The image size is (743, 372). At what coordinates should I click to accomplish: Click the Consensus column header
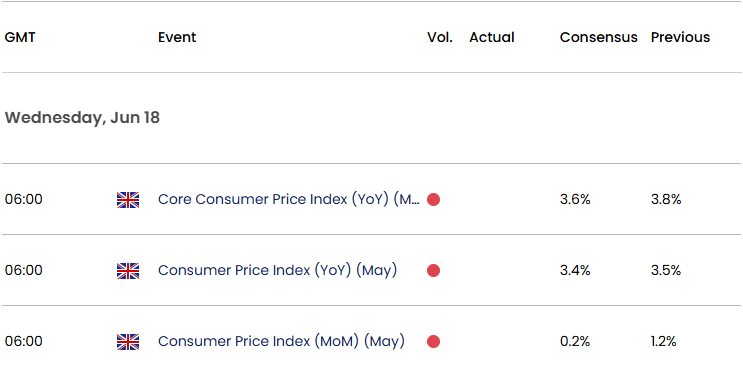click(598, 37)
